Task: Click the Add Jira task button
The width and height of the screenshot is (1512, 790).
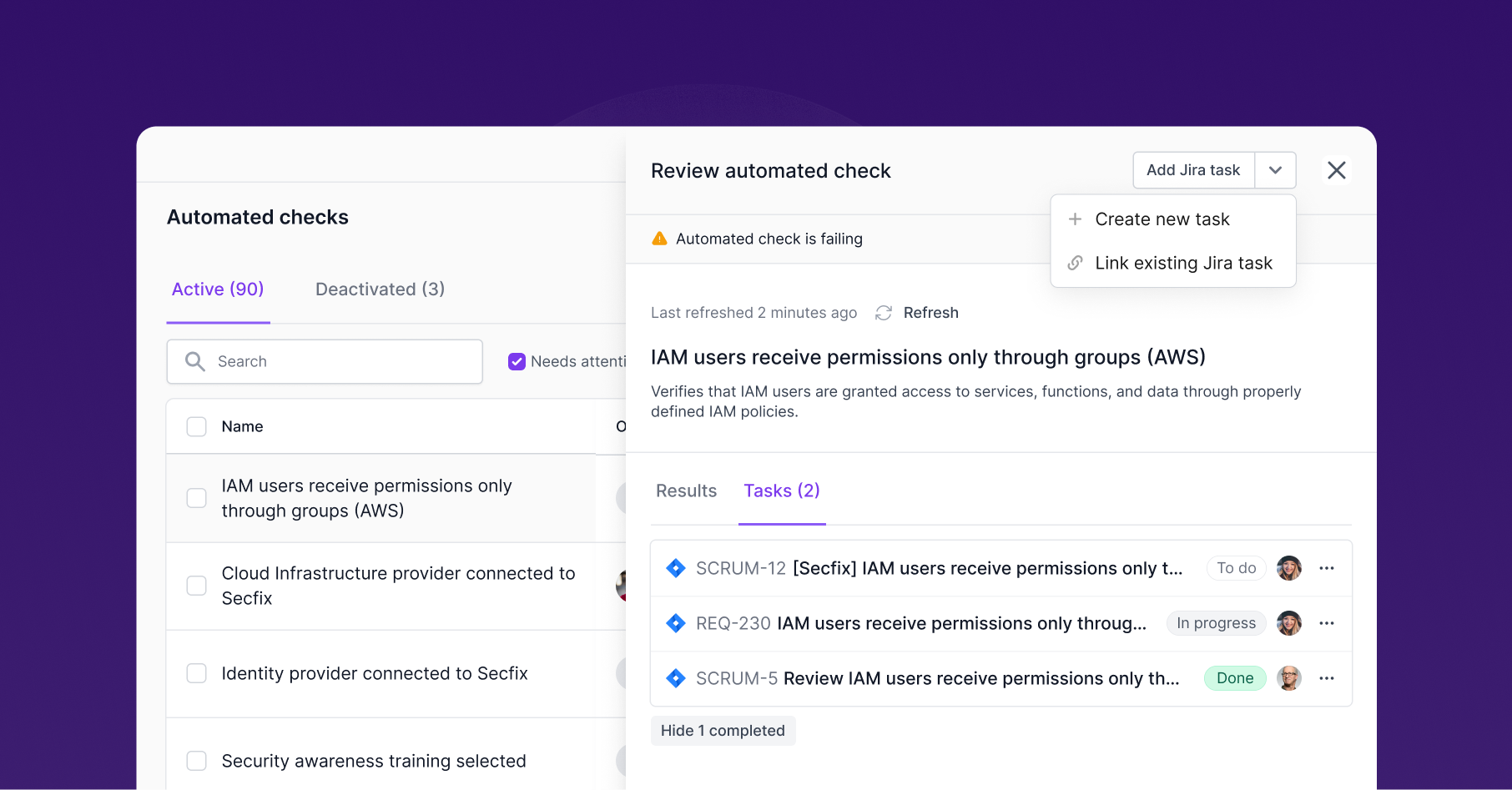Action: point(1193,170)
